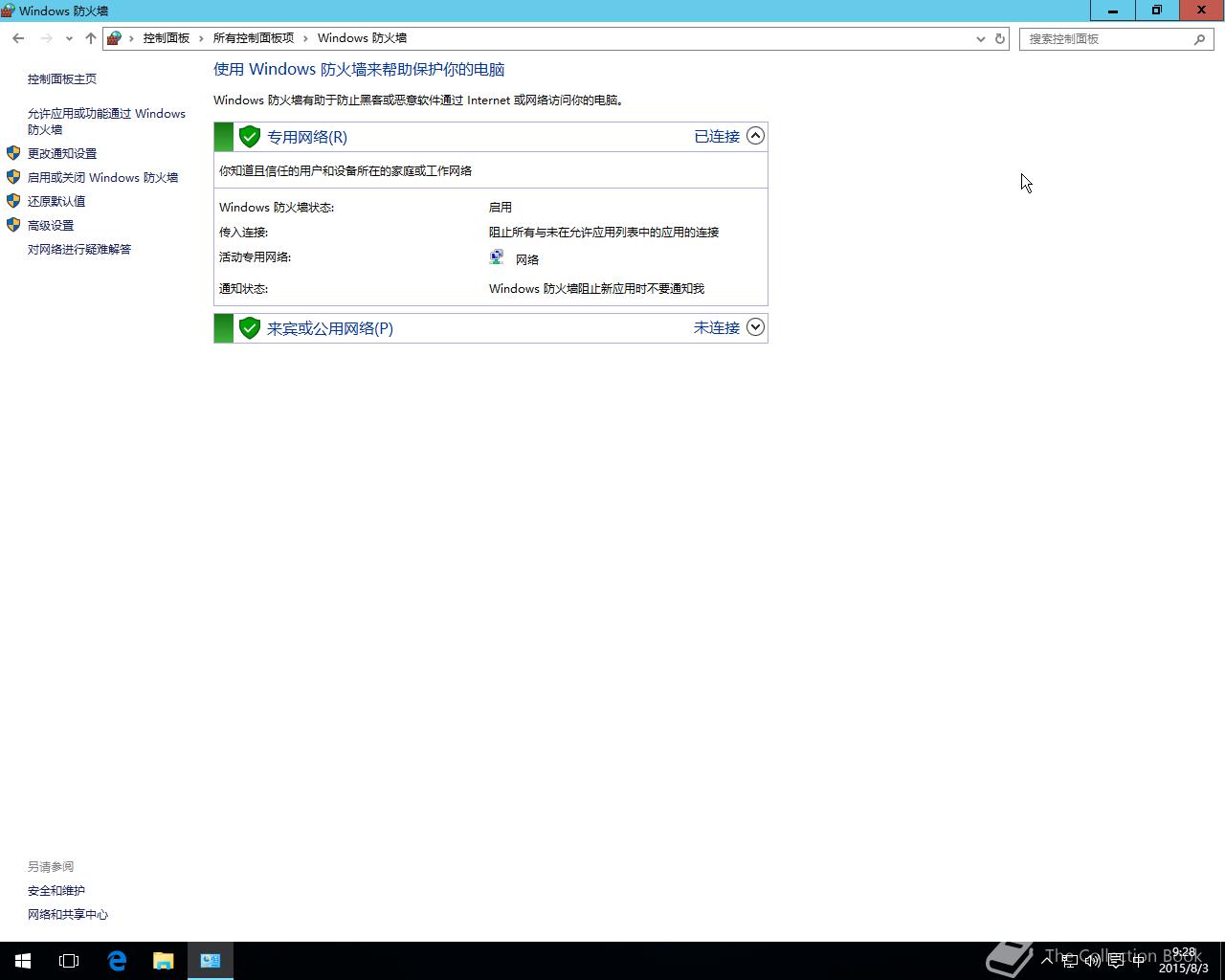Click the 阻止所有与未在允许应用列表中的应用的连接 value
The width and height of the screenshot is (1225, 980).
(604, 232)
